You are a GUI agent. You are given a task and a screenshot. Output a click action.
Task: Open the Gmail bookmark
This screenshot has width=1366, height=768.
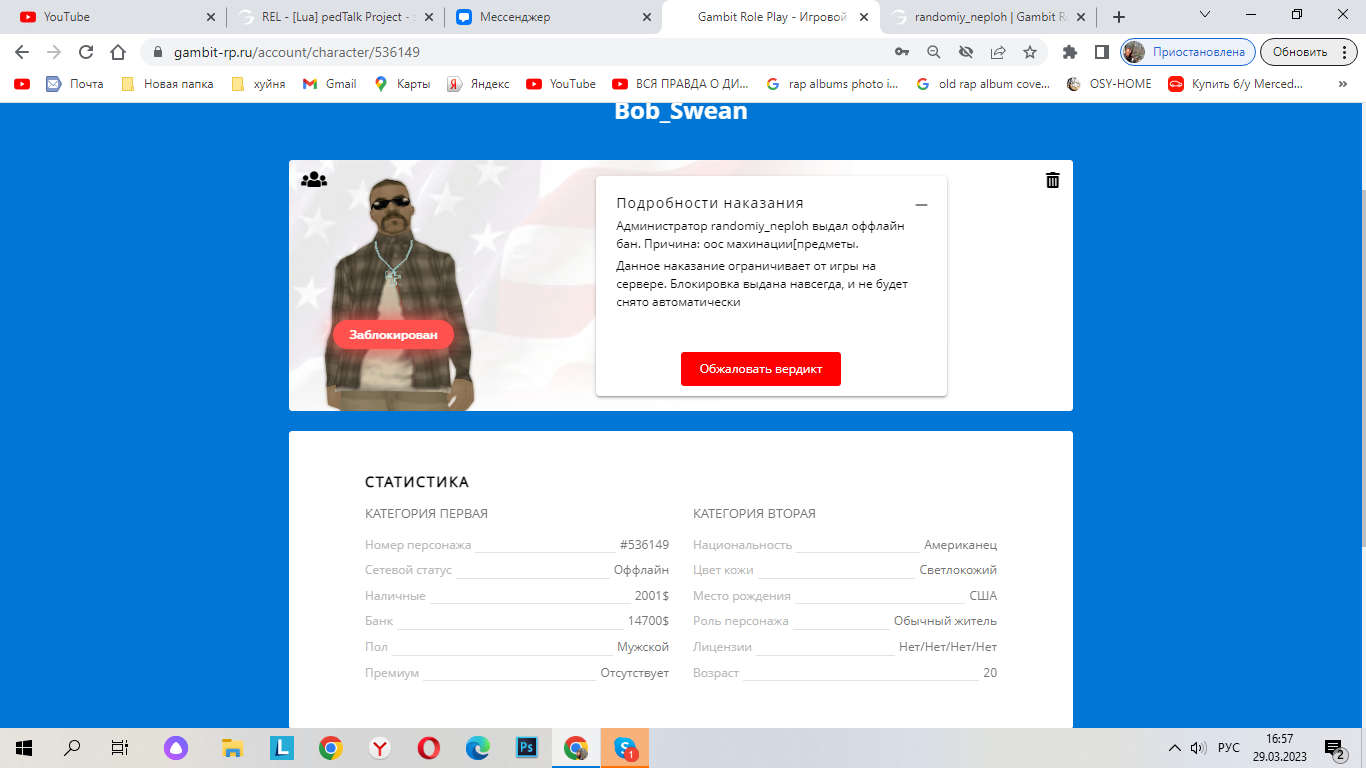[329, 84]
